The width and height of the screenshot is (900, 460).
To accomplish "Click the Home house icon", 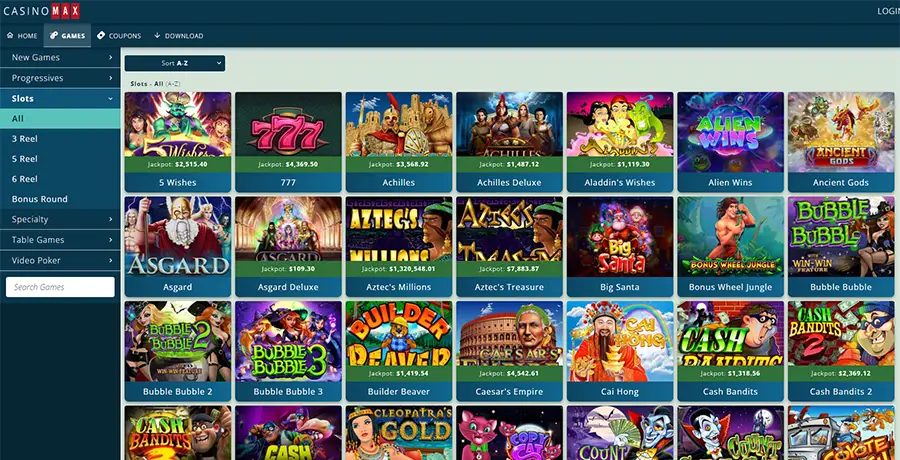I will pos(10,36).
